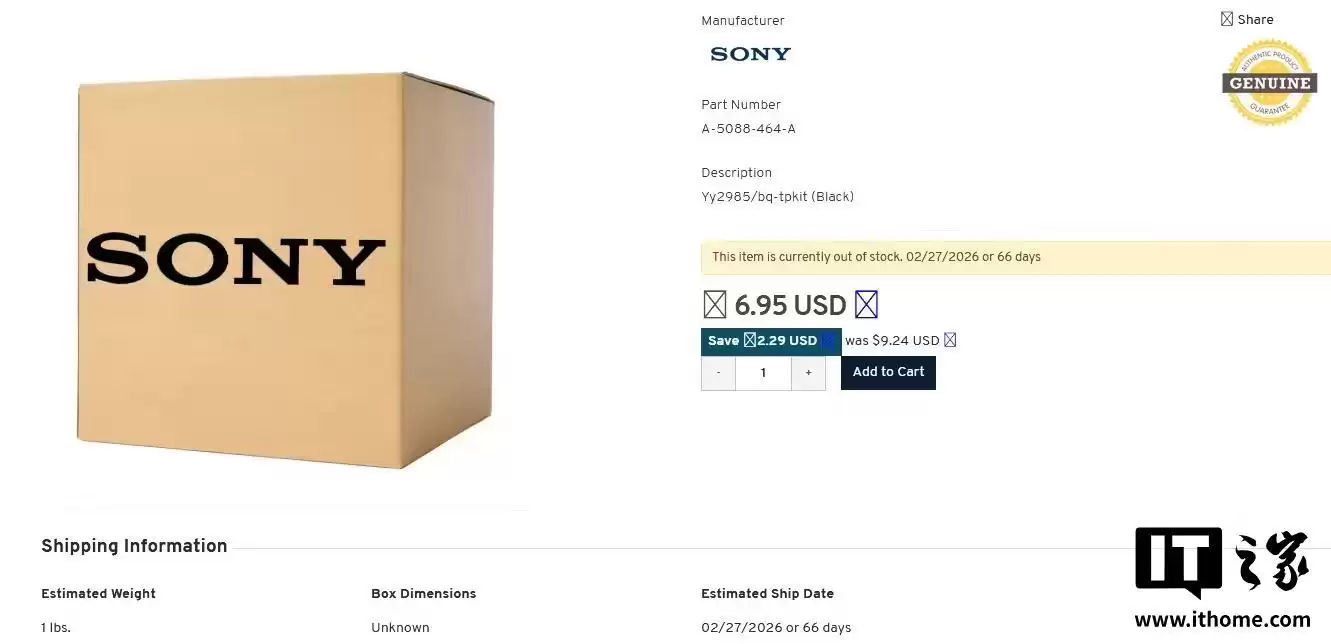Open the www.ithome.com watermark link
This screenshot has width=1331, height=644.
1222,620
